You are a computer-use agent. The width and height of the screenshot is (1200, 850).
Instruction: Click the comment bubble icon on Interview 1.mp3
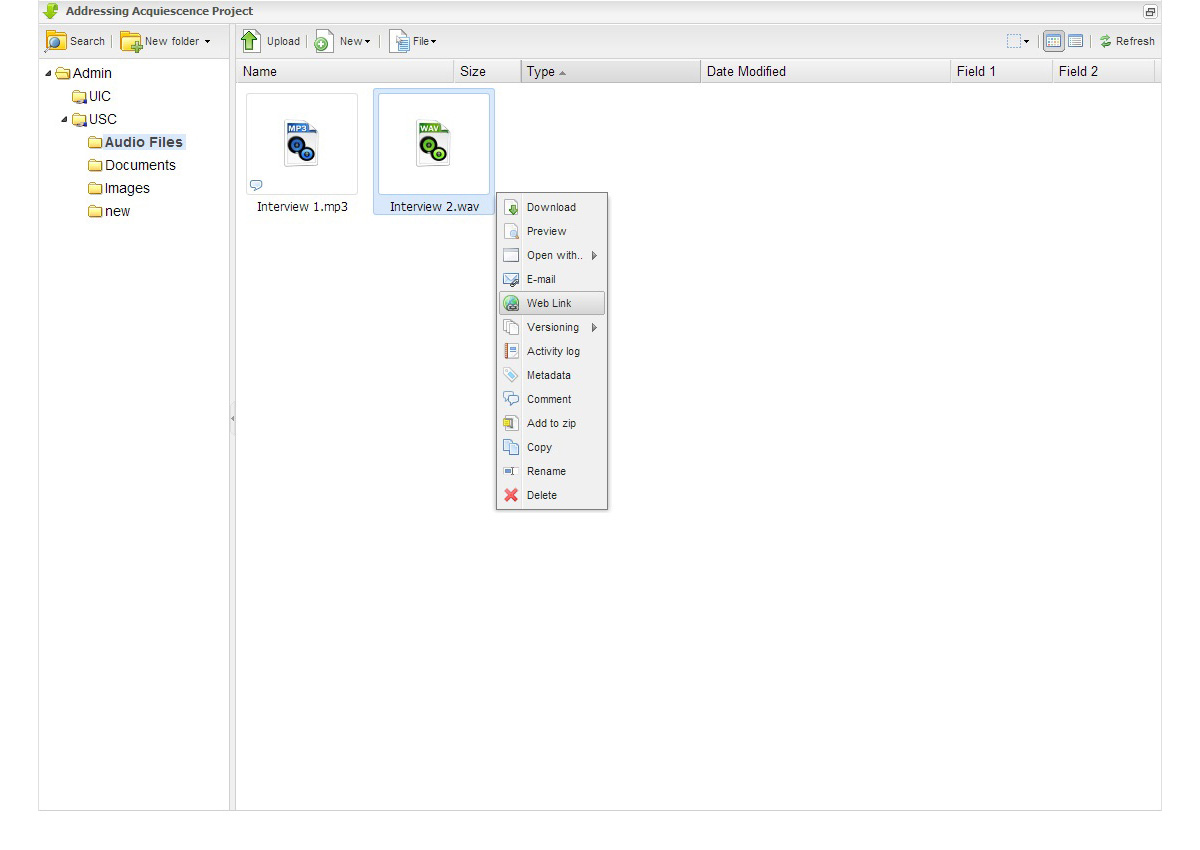(256, 185)
